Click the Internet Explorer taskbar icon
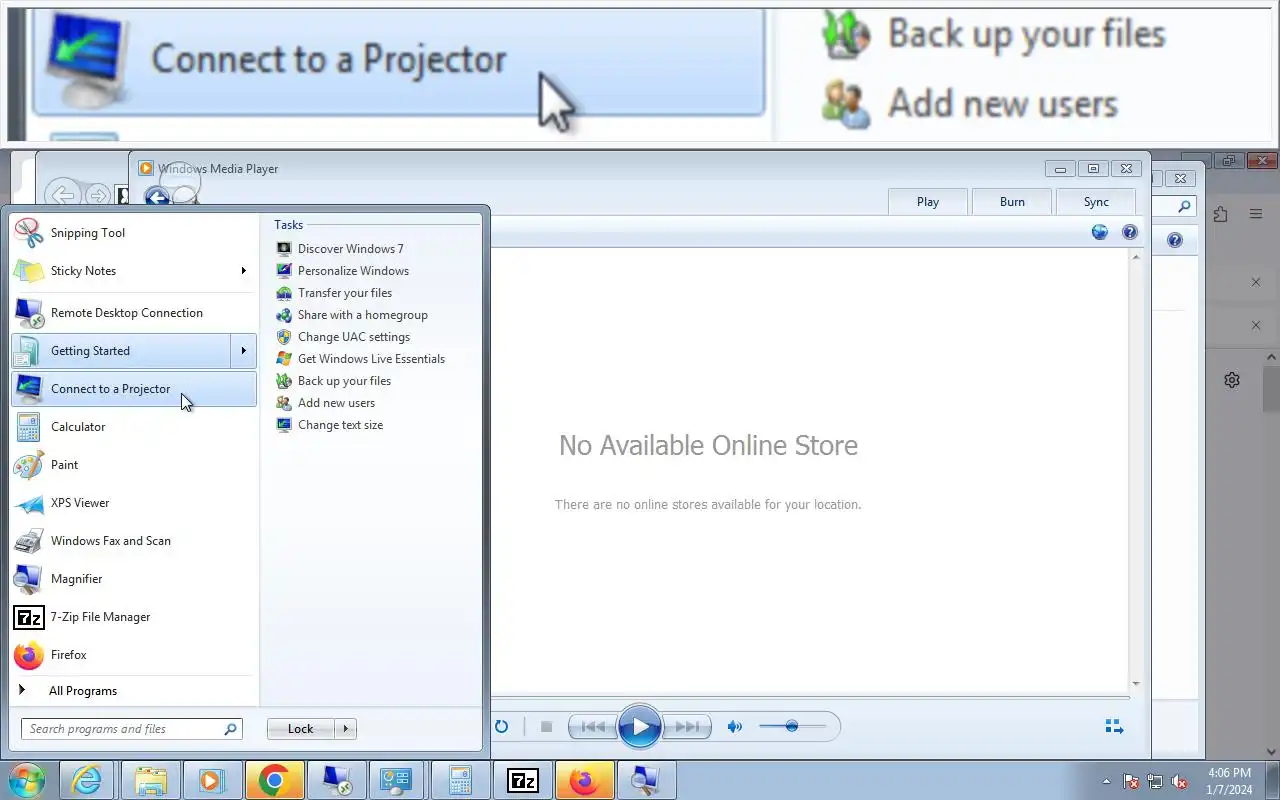Image resolution: width=1280 pixels, height=800 pixels. tap(88, 780)
